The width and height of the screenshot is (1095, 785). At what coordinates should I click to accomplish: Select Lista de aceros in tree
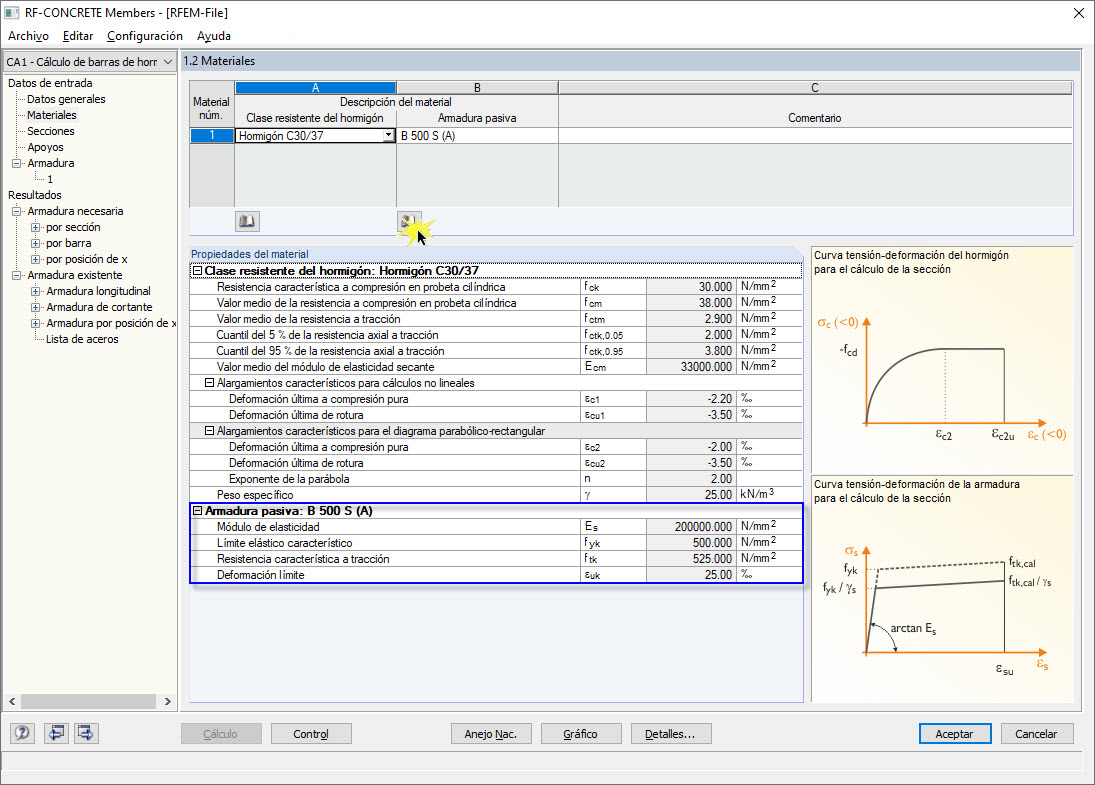(82, 339)
